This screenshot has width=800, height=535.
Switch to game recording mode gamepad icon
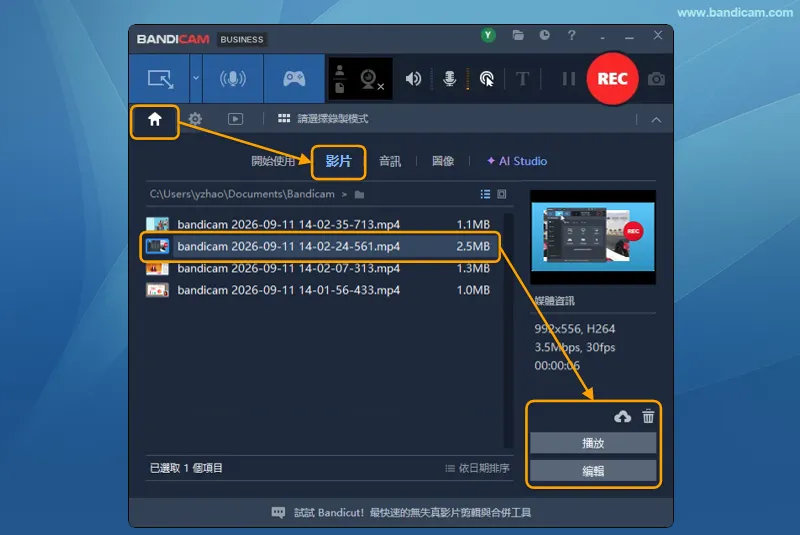click(x=294, y=79)
